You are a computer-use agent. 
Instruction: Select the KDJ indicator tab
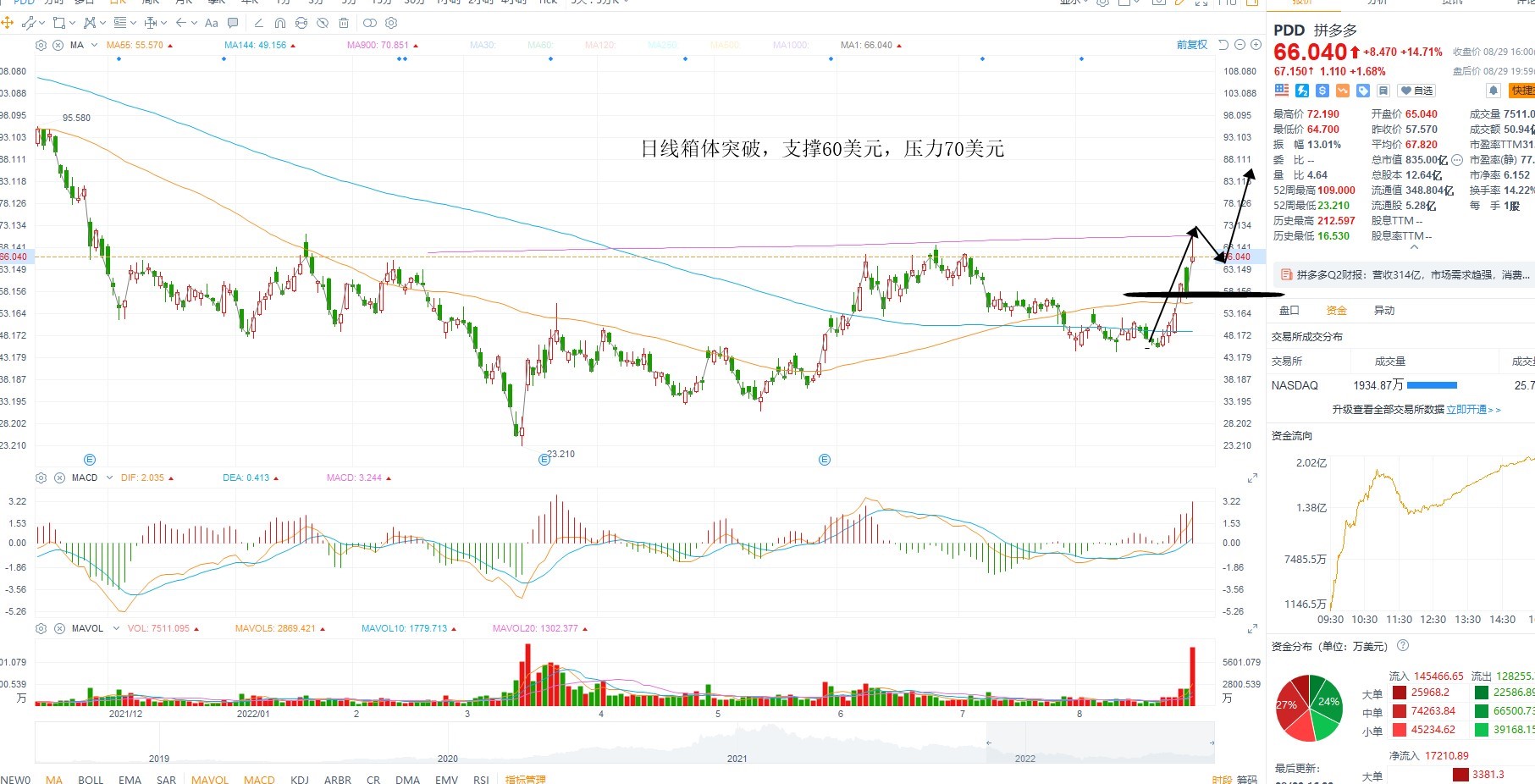[299, 779]
